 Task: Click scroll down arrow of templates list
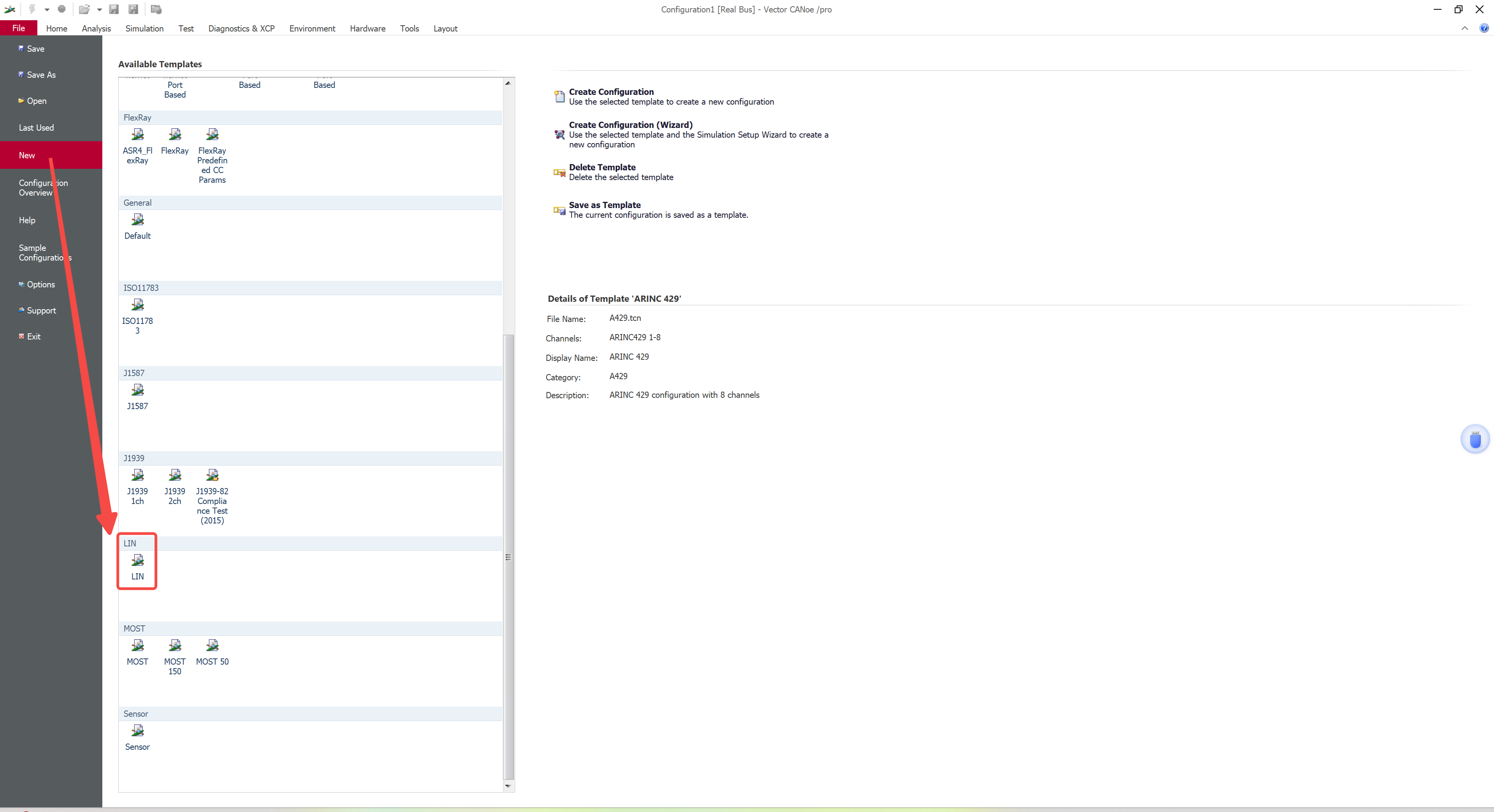pos(508,786)
